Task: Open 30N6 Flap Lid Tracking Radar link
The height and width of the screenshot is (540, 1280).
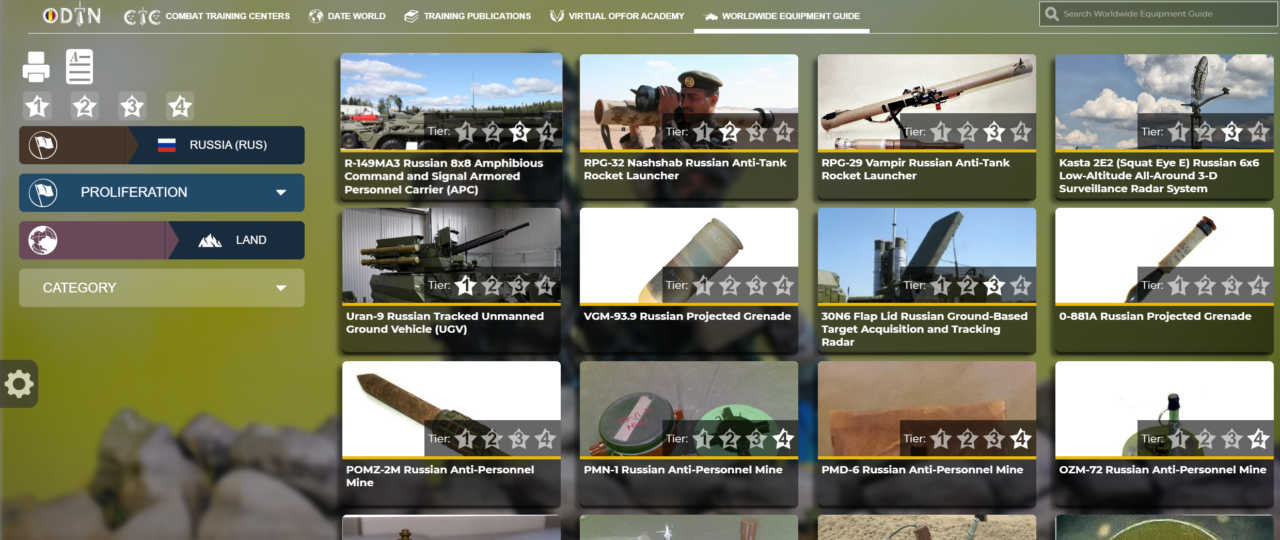Action: click(x=925, y=329)
